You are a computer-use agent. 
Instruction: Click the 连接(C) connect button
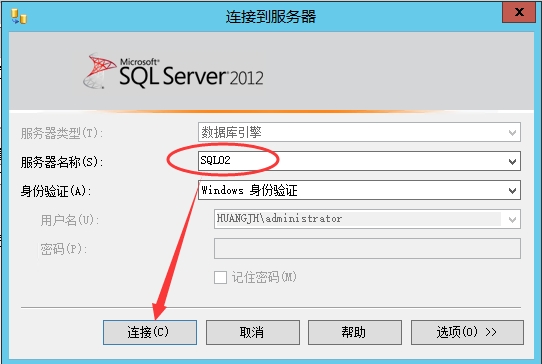click(x=150, y=332)
